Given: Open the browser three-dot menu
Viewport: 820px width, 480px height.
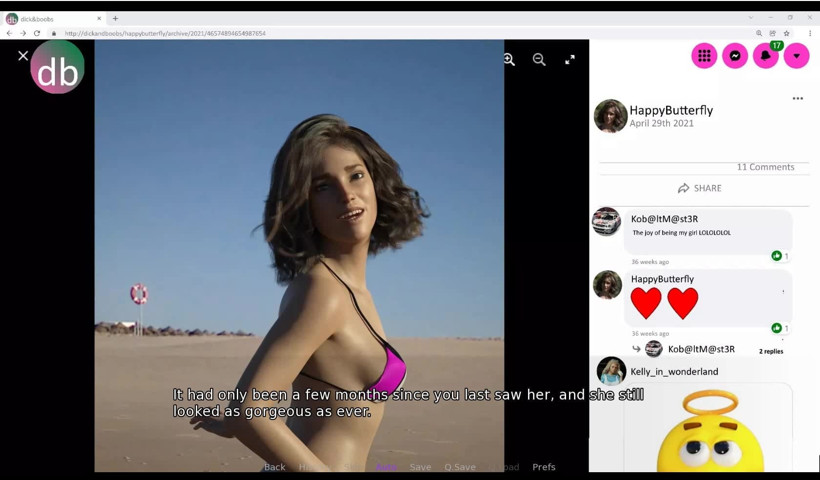Looking at the screenshot, I should tap(810, 33).
